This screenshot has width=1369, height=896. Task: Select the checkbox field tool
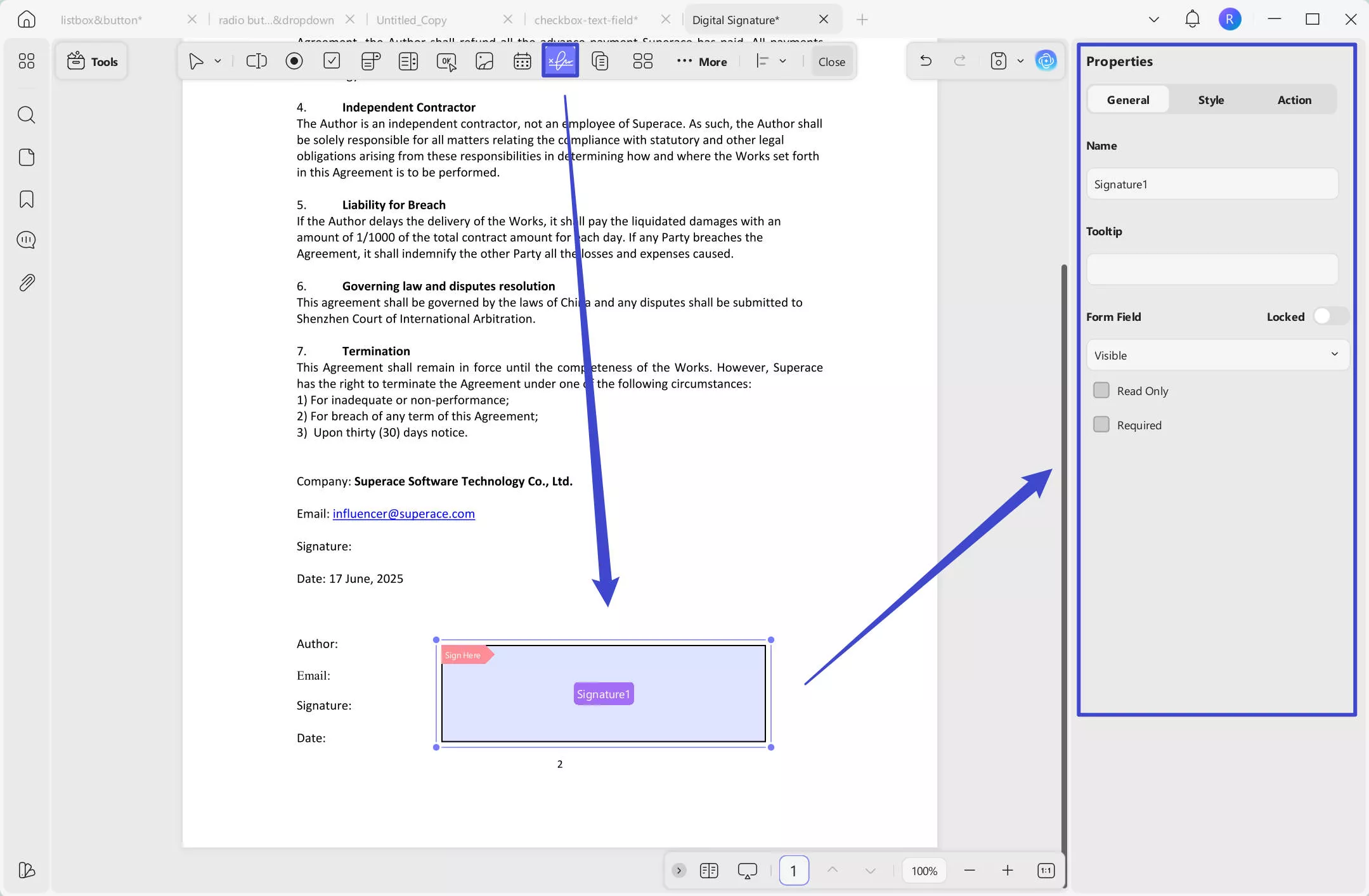[x=332, y=61]
